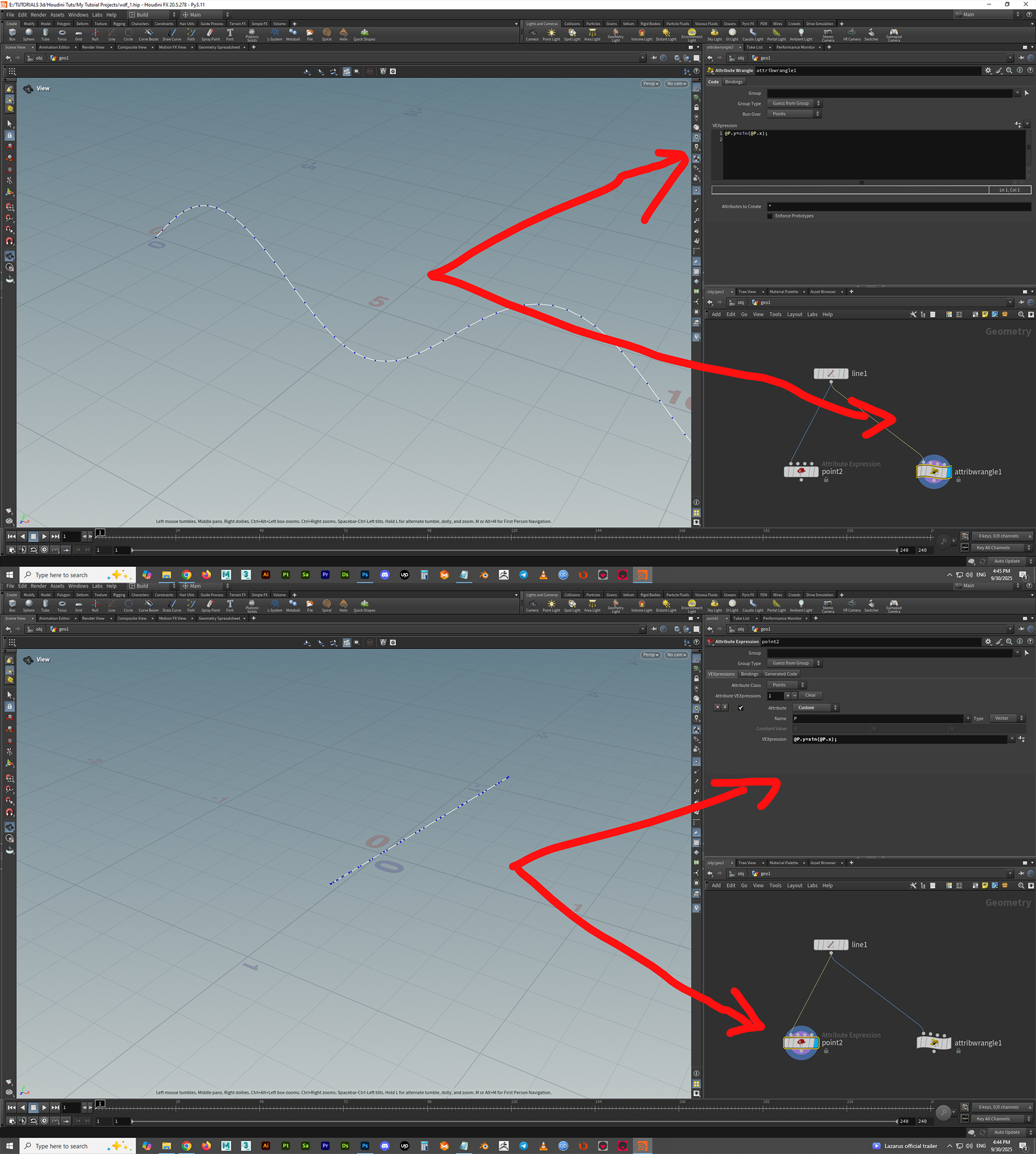The width and height of the screenshot is (1036, 1154).
Task: Click the highlighted point2 node
Action: pos(801,1043)
